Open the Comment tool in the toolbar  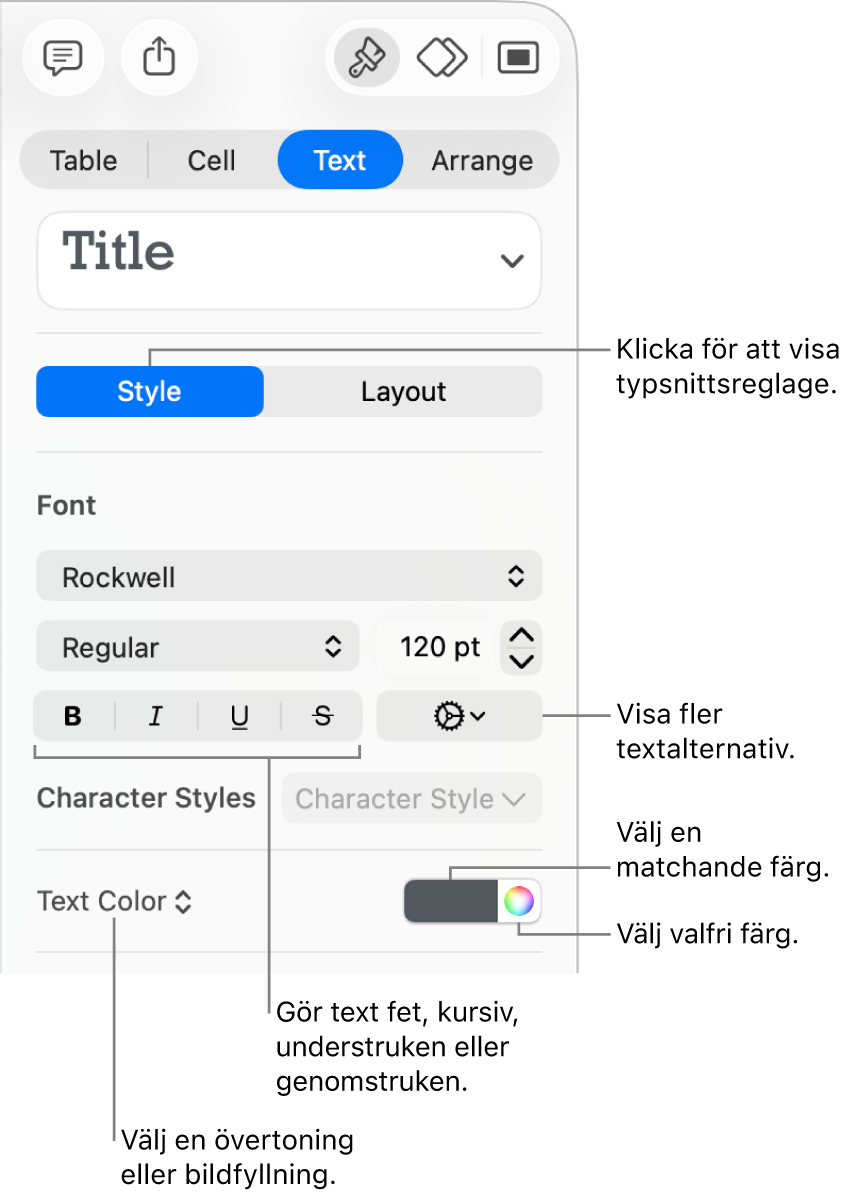62,59
